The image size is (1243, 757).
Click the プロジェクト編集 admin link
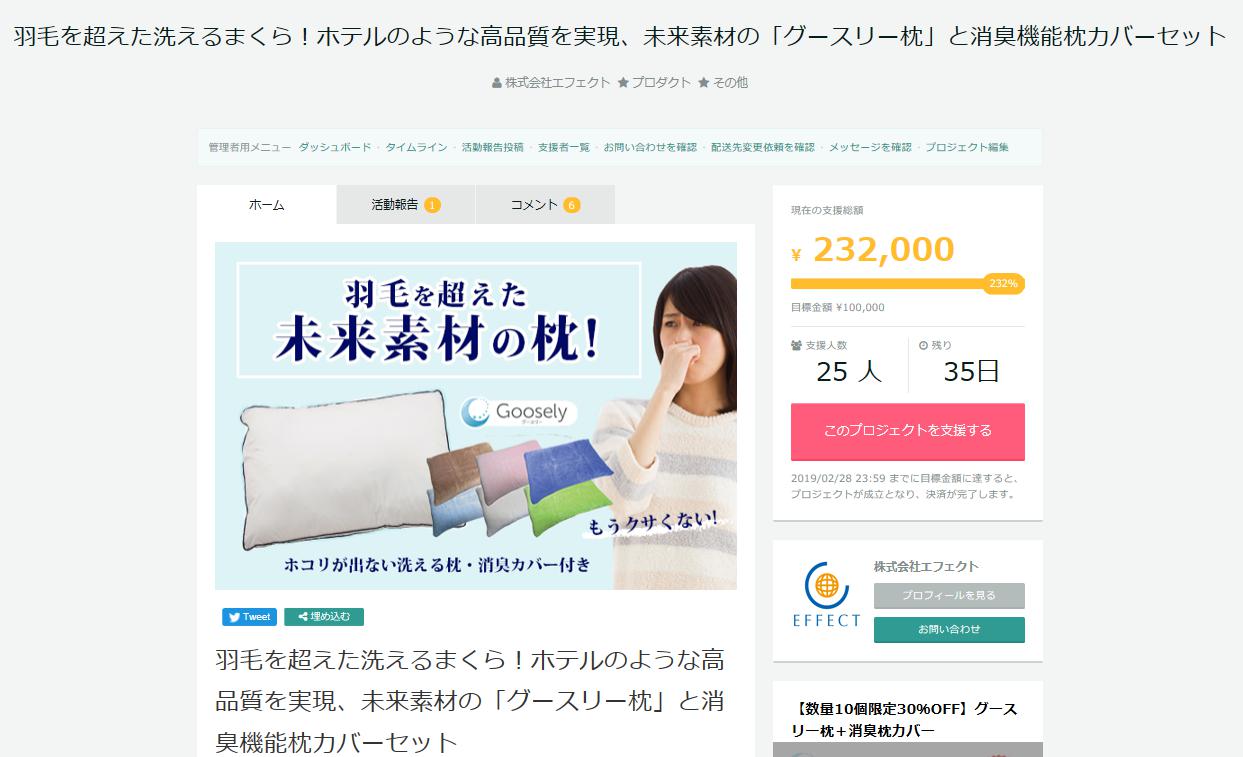coord(967,147)
